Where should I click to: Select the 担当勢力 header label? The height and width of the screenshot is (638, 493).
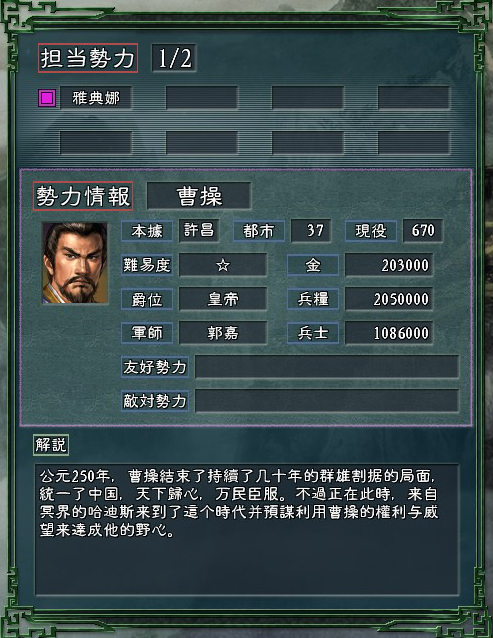coord(88,58)
